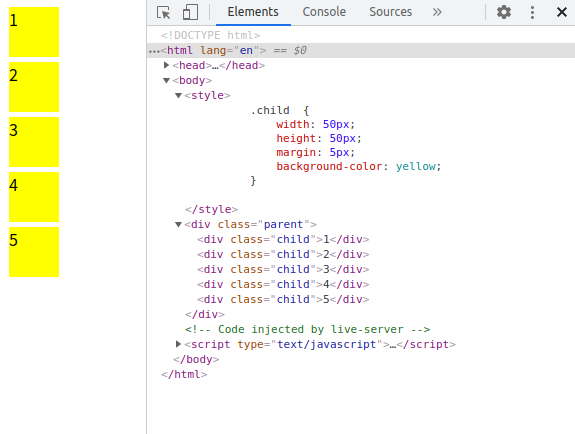This screenshot has width=575, height=434.
Task: Select the live-server injected comment line
Action: pyautogui.click(x=307, y=329)
